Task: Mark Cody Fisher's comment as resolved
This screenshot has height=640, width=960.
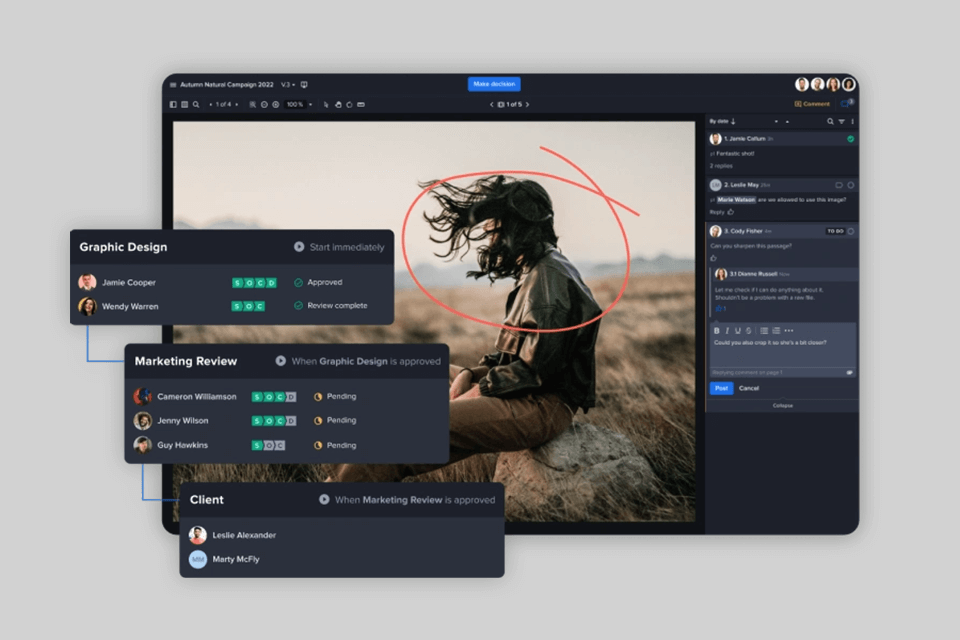Action: 850,231
